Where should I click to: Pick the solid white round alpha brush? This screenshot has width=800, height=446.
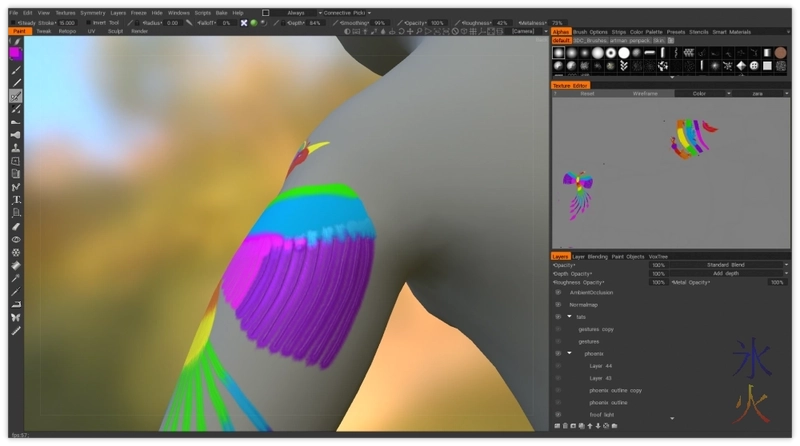(x=624, y=52)
